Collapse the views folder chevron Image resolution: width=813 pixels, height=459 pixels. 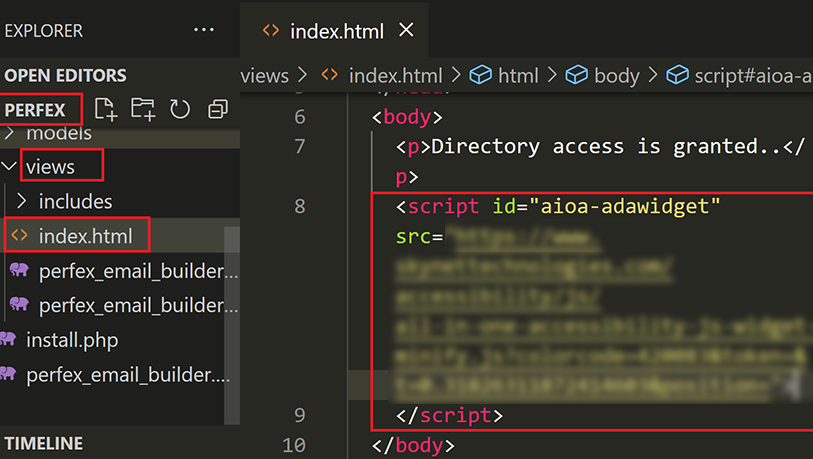pyautogui.click(x=9, y=166)
